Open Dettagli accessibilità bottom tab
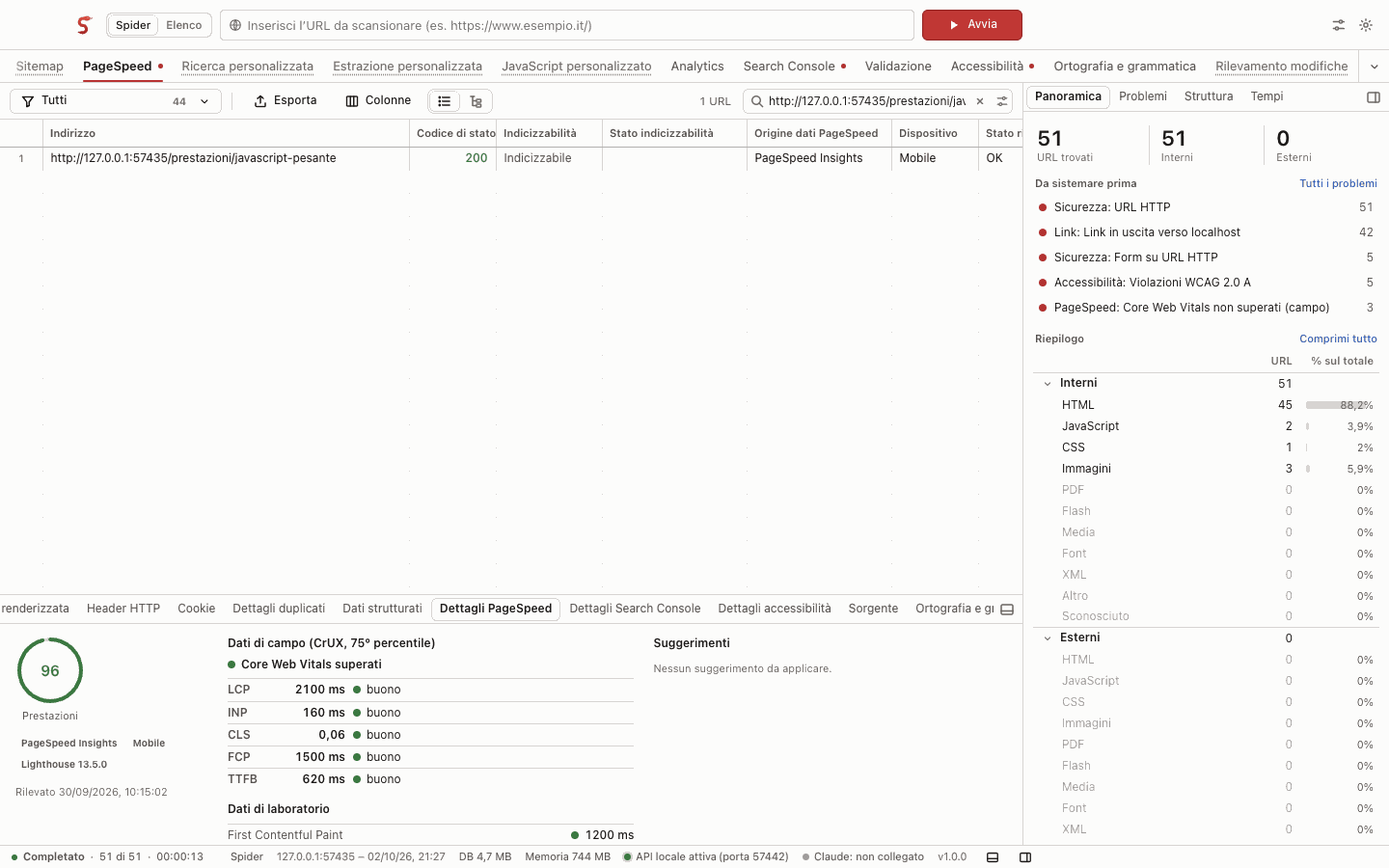 (775, 609)
